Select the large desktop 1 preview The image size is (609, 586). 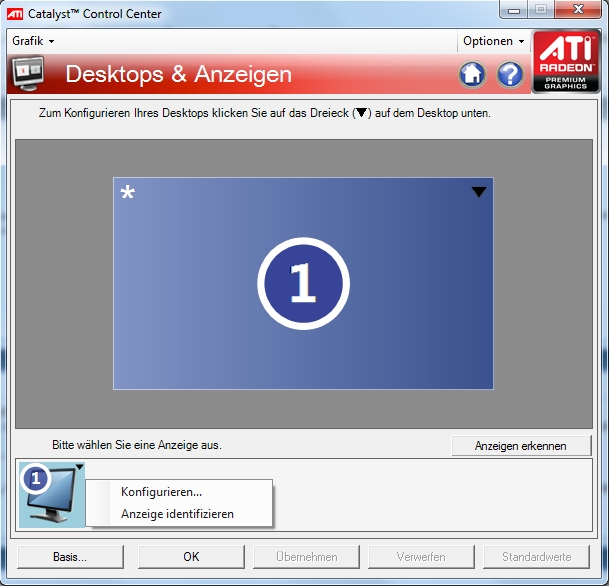pyautogui.click(x=303, y=283)
